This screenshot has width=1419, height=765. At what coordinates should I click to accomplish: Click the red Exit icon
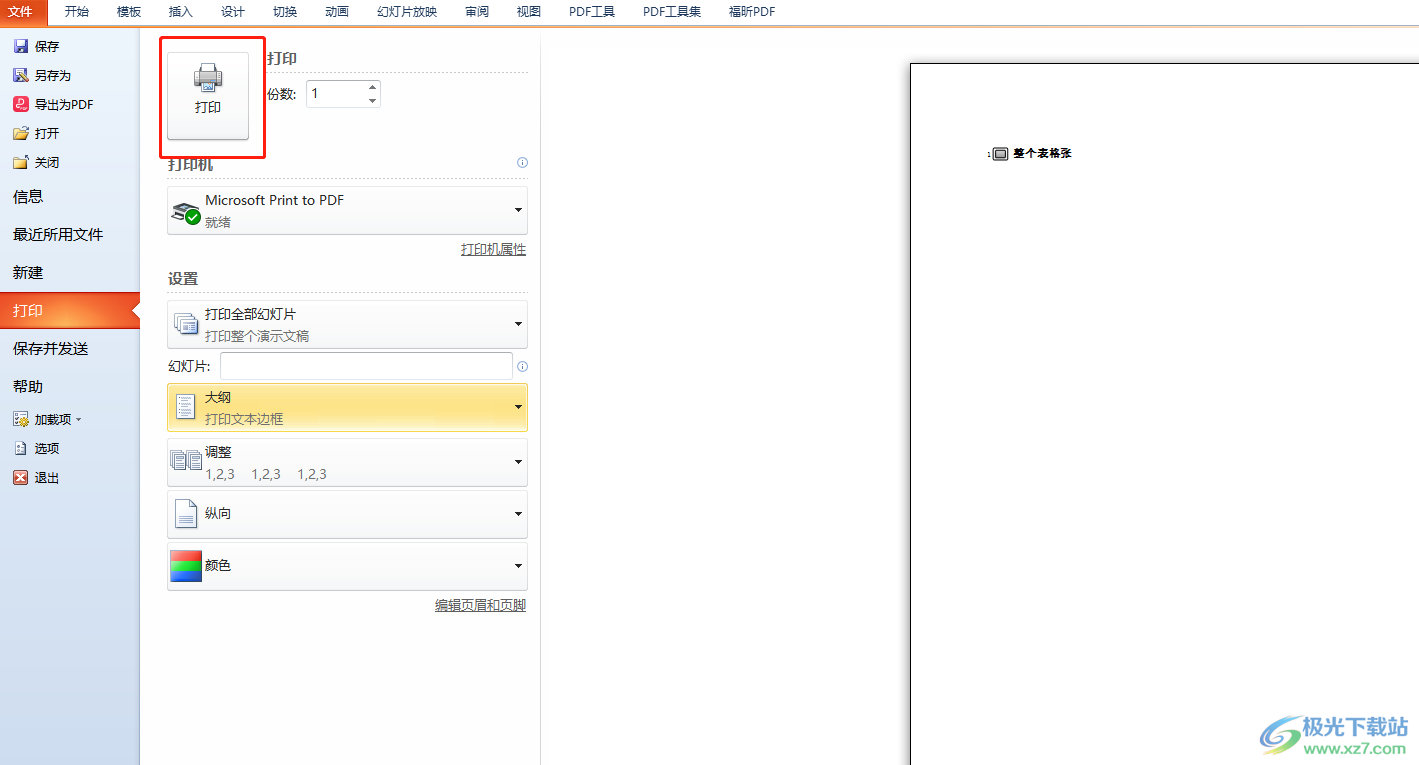[20, 477]
